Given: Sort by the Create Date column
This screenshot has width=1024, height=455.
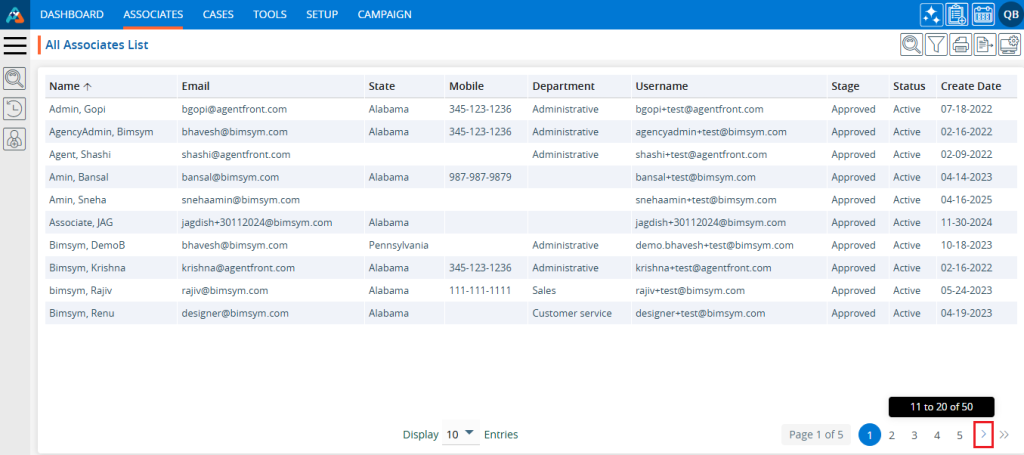Looking at the screenshot, I should [970, 86].
